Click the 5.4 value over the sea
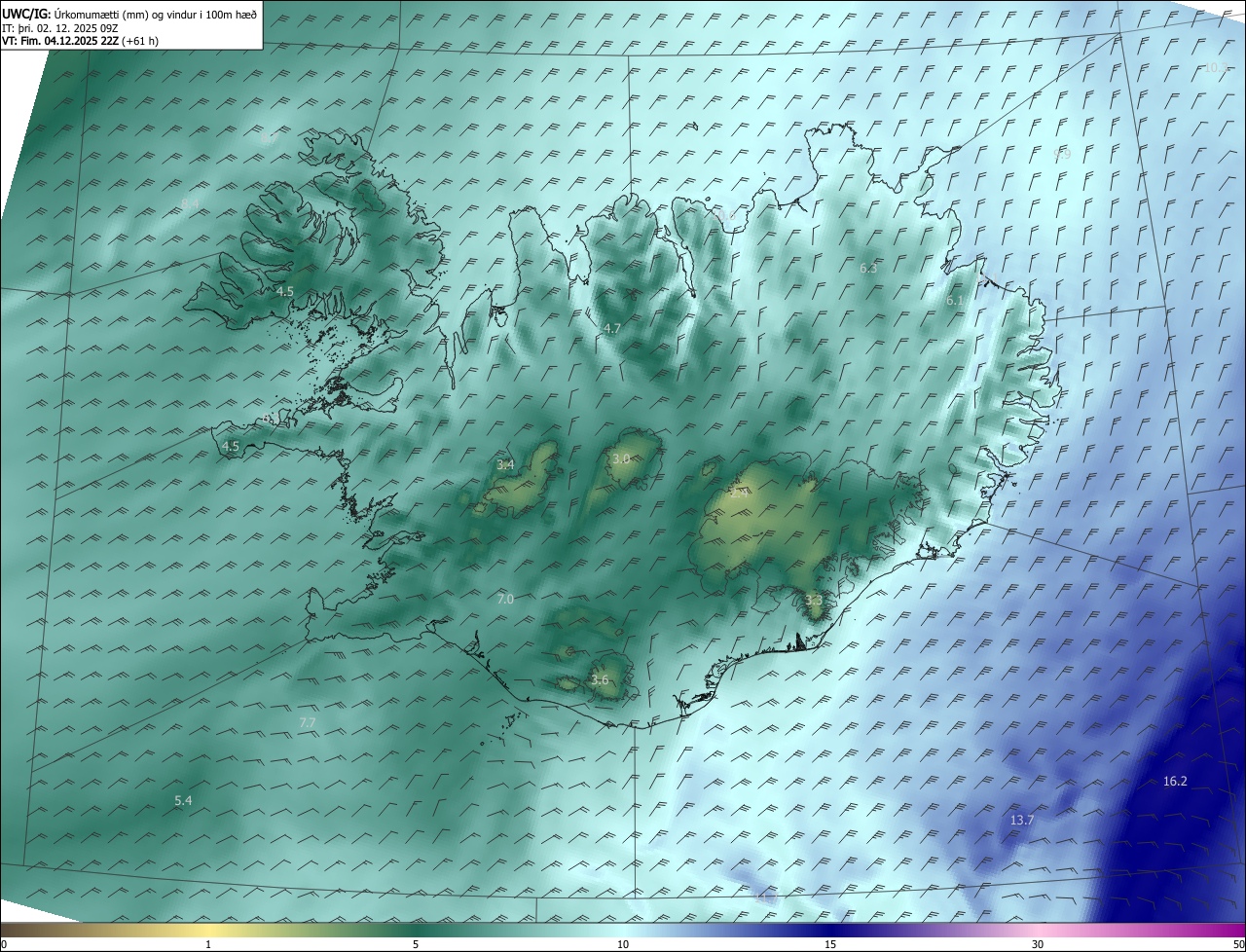1246x952 pixels. 183,800
